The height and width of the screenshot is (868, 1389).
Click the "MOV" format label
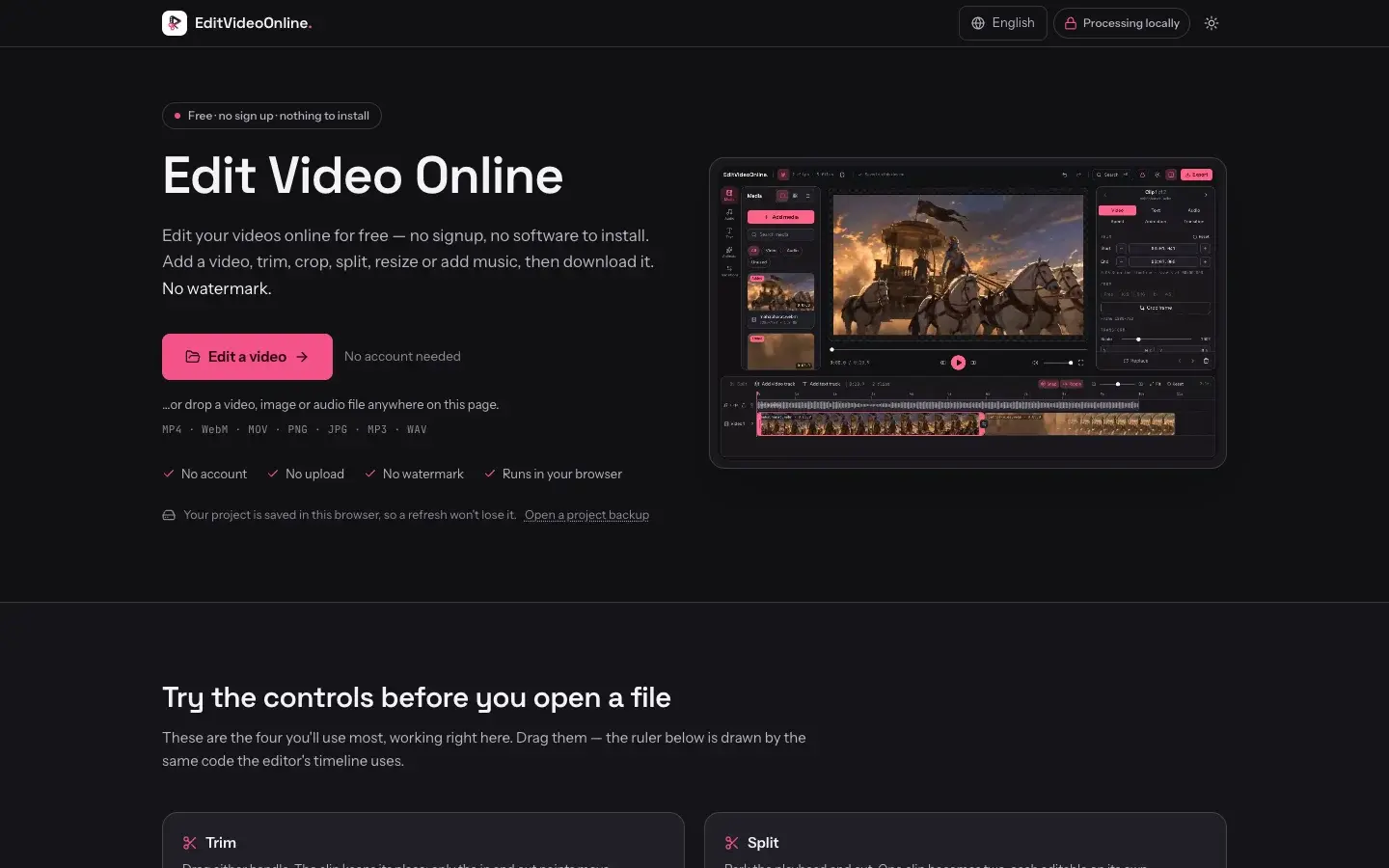click(x=258, y=430)
